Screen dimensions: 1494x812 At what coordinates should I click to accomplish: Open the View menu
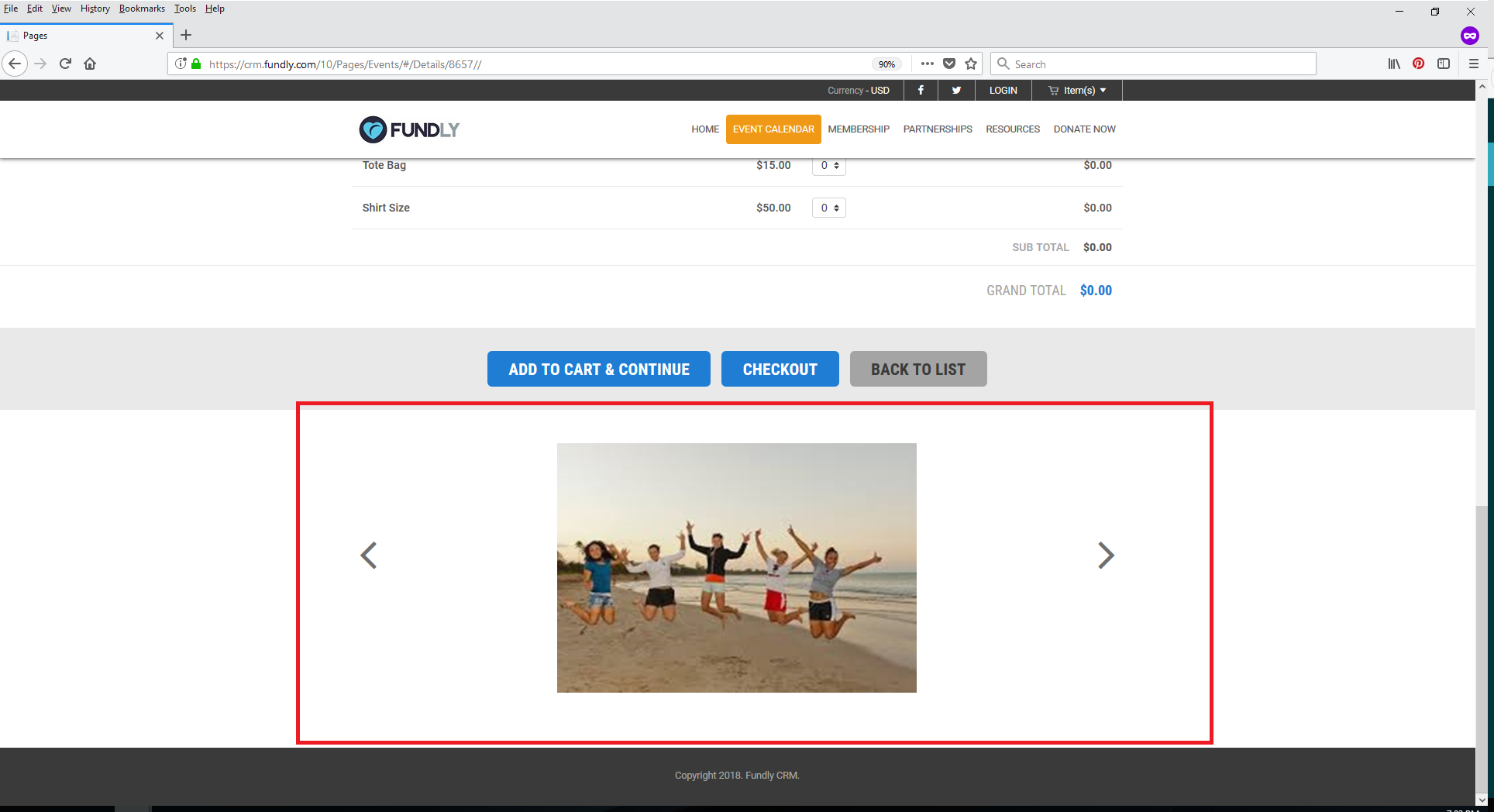pyautogui.click(x=61, y=9)
